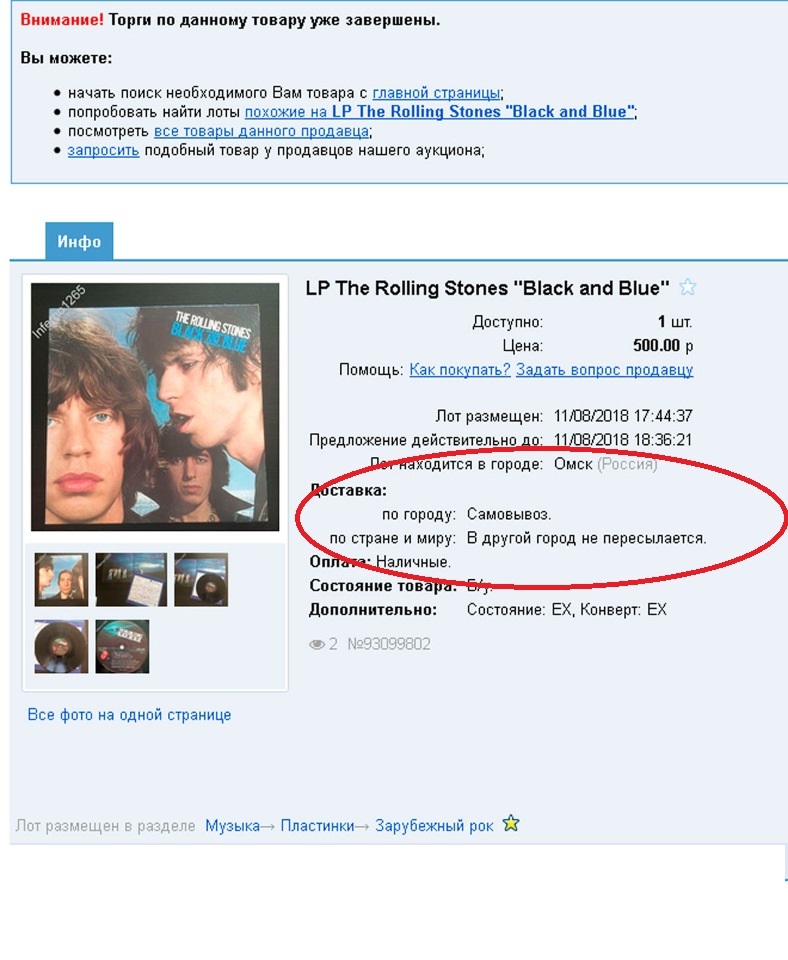
Task: Go to the Зарубежный рок category breadcrumb
Action: pos(434,825)
